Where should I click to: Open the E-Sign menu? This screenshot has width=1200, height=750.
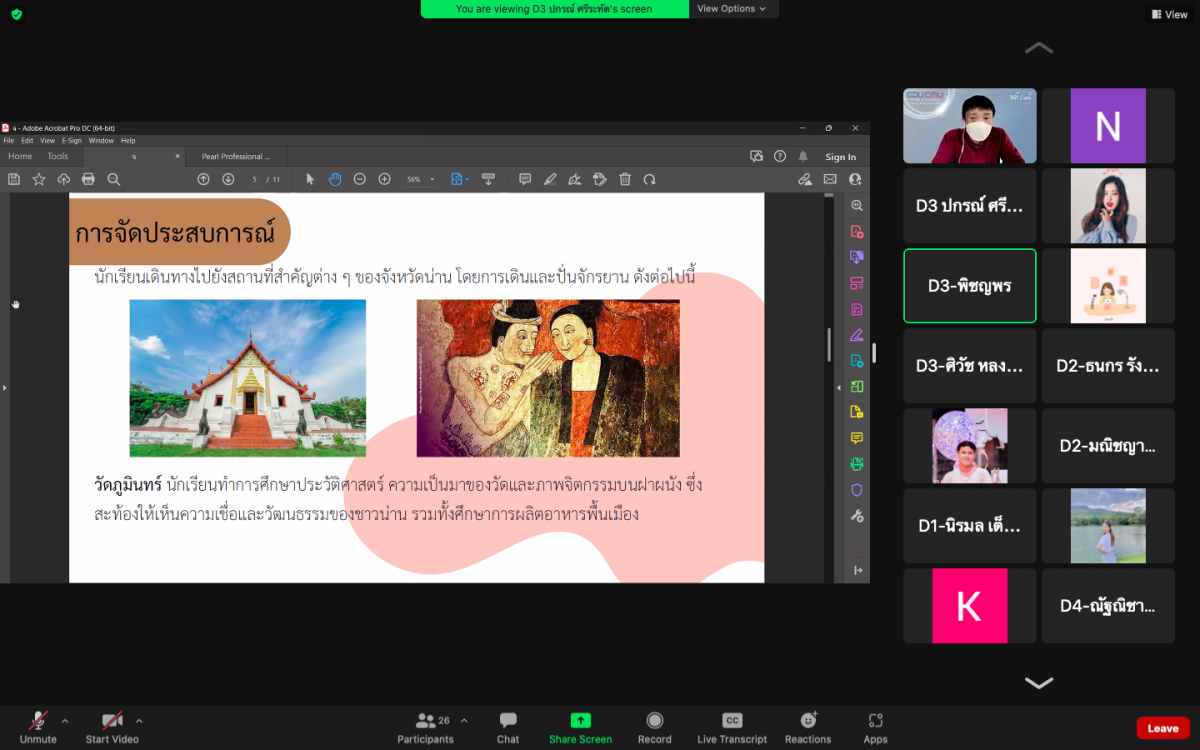click(x=72, y=141)
